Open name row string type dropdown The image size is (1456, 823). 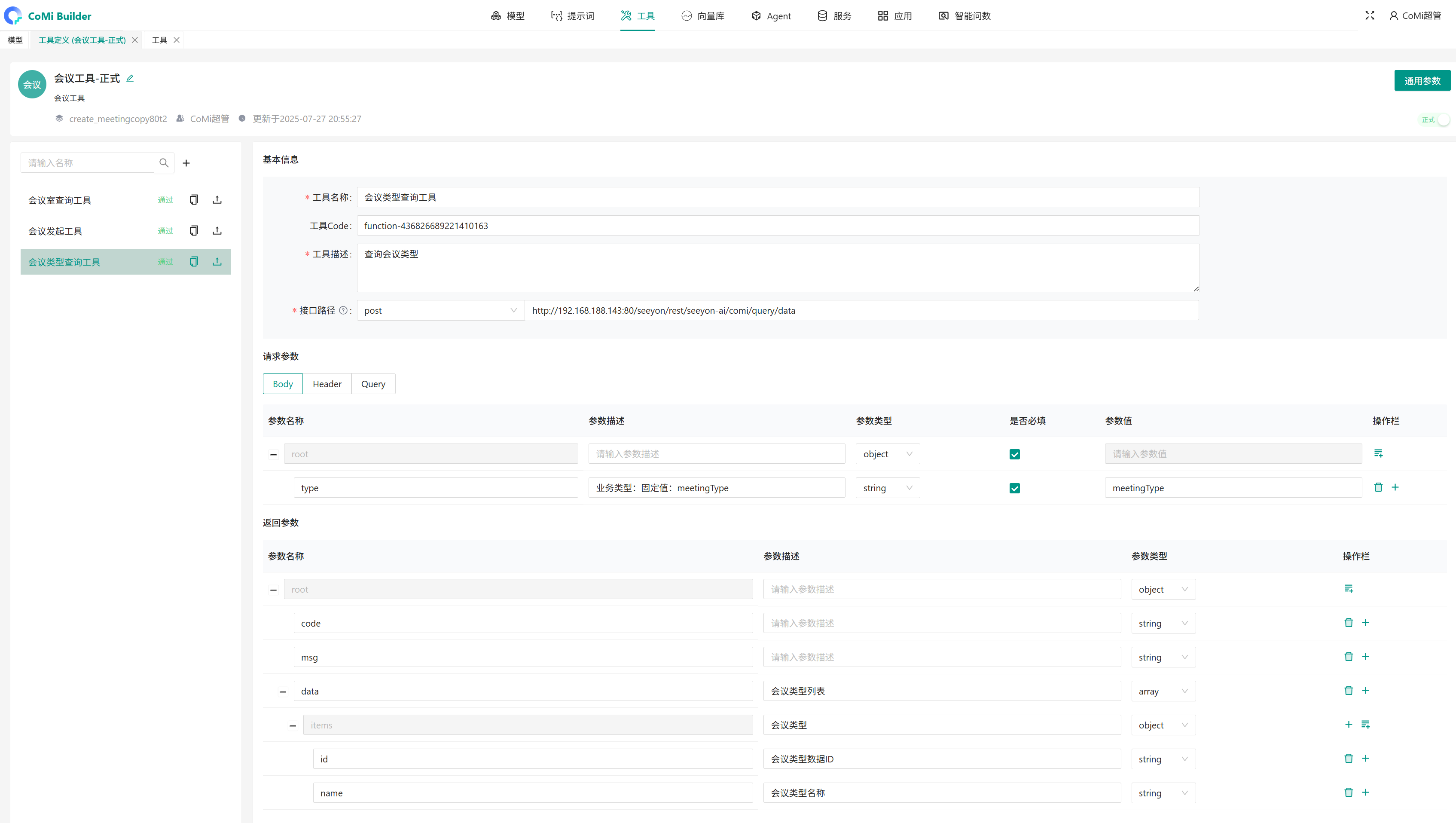point(1163,793)
